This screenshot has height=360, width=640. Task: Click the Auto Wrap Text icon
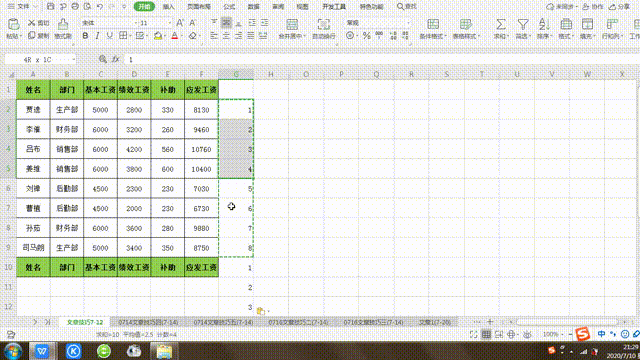point(324,24)
